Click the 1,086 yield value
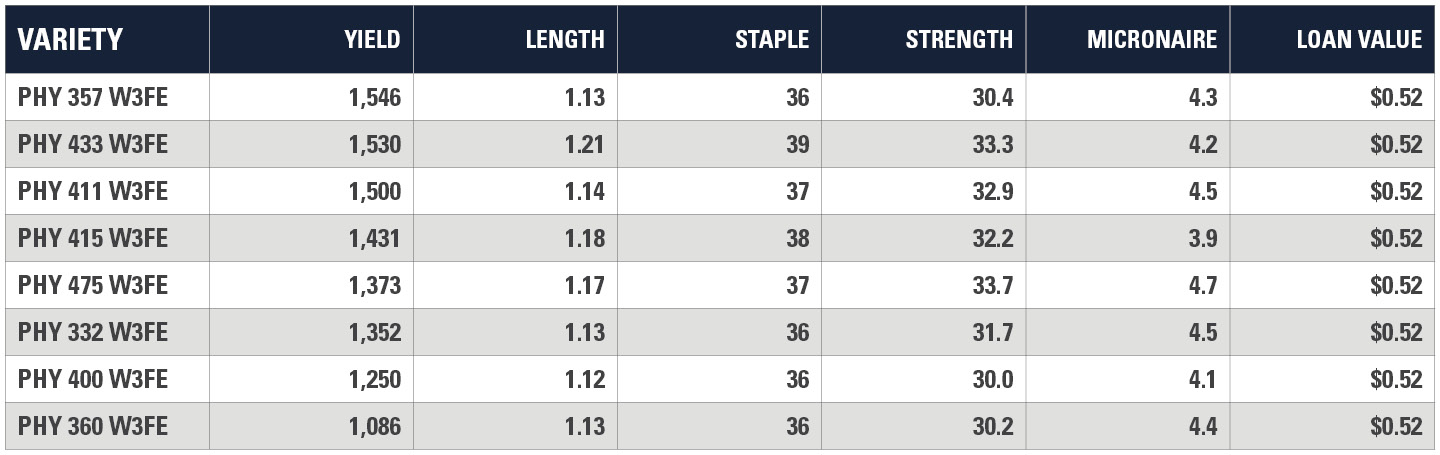The image size is (1440, 455). [374, 426]
